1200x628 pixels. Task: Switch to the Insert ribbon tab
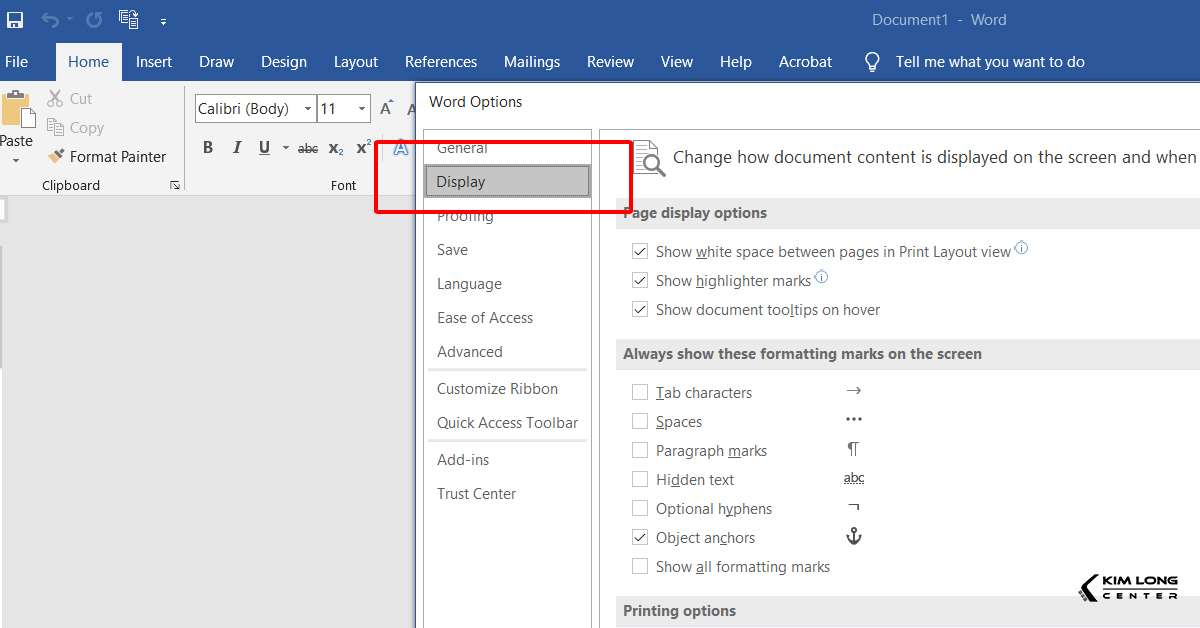tap(154, 62)
